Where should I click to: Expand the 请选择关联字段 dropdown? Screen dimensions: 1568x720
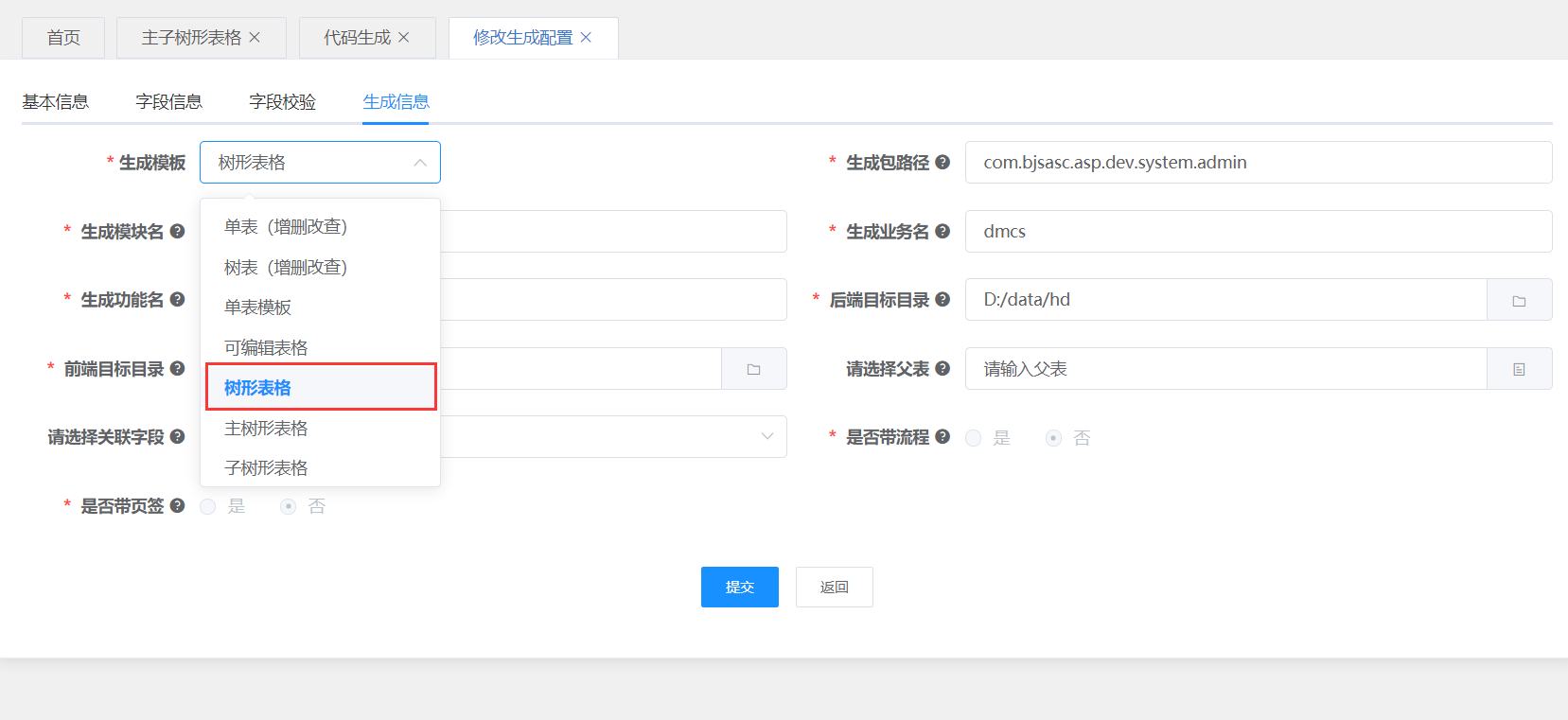click(767, 436)
